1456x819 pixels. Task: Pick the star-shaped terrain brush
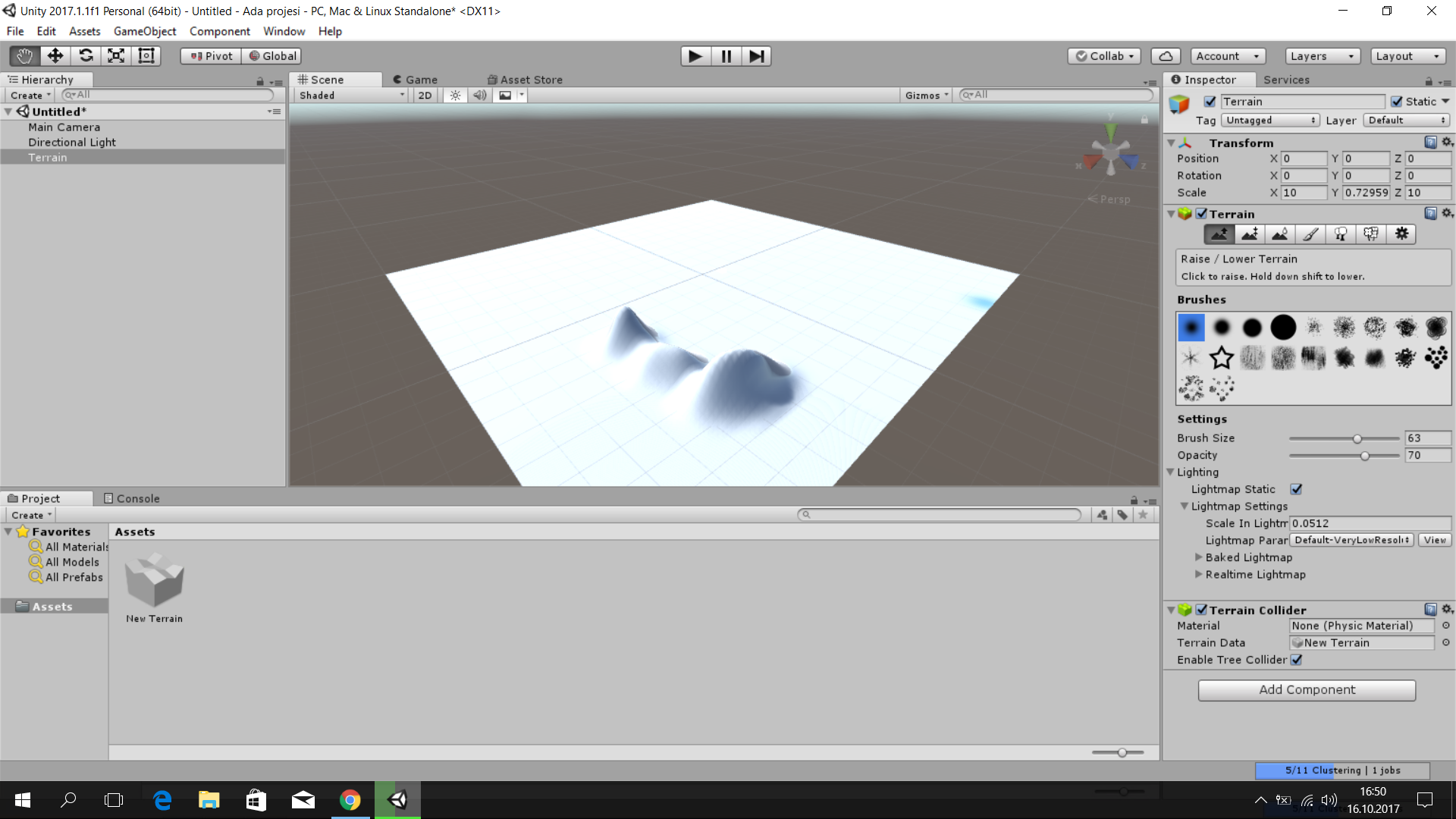point(1221,358)
